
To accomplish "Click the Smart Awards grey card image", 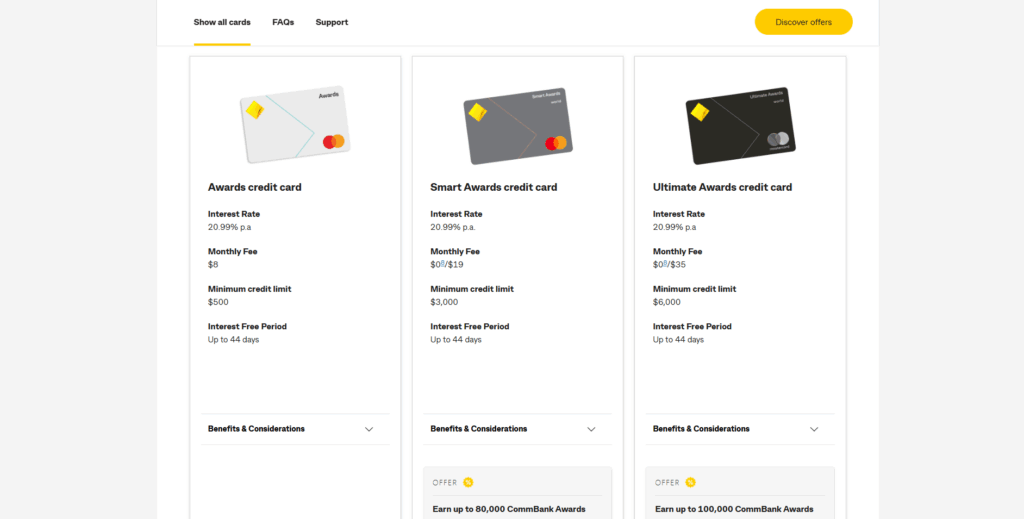I will (x=518, y=126).
